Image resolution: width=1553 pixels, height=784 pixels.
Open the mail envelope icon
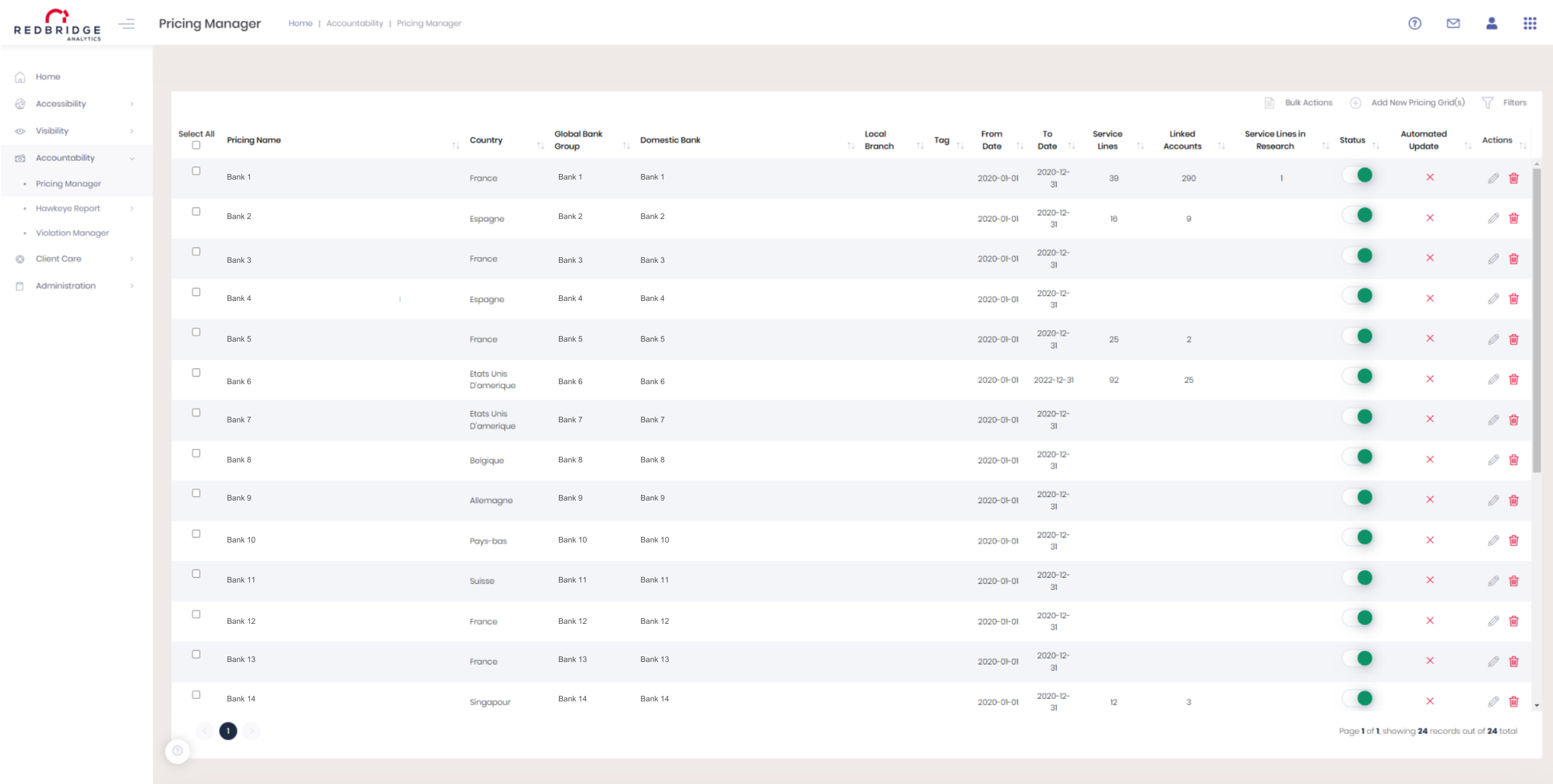point(1453,23)
